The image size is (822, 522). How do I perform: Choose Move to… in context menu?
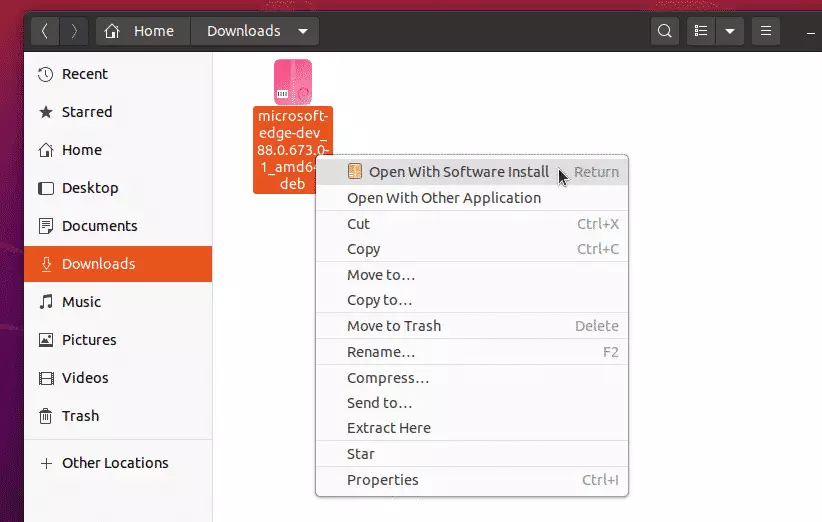(472, 275)
